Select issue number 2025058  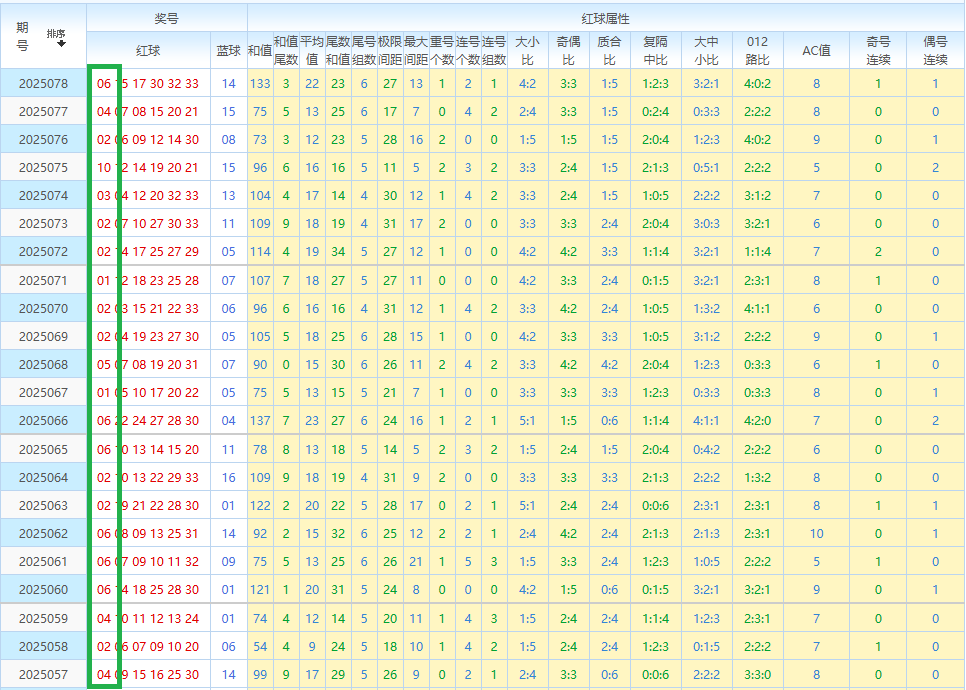tap(43, 647)
